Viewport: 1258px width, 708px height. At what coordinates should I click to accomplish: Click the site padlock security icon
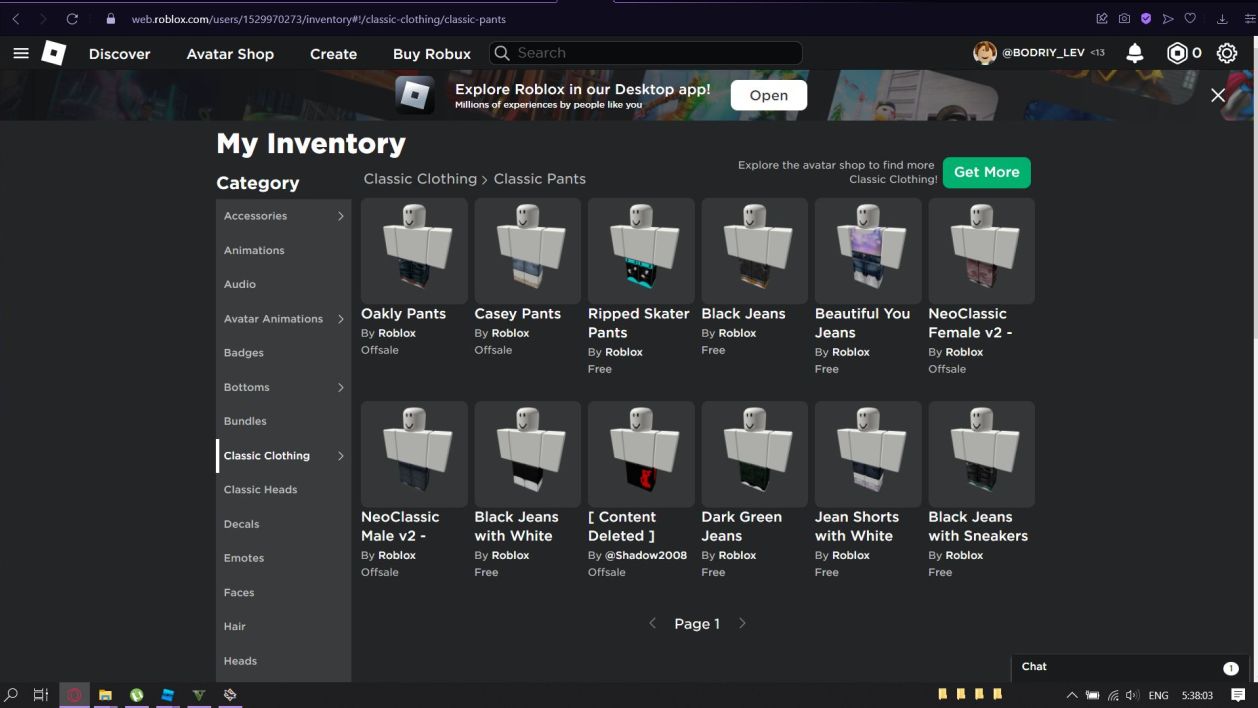(x=111, y=19)
